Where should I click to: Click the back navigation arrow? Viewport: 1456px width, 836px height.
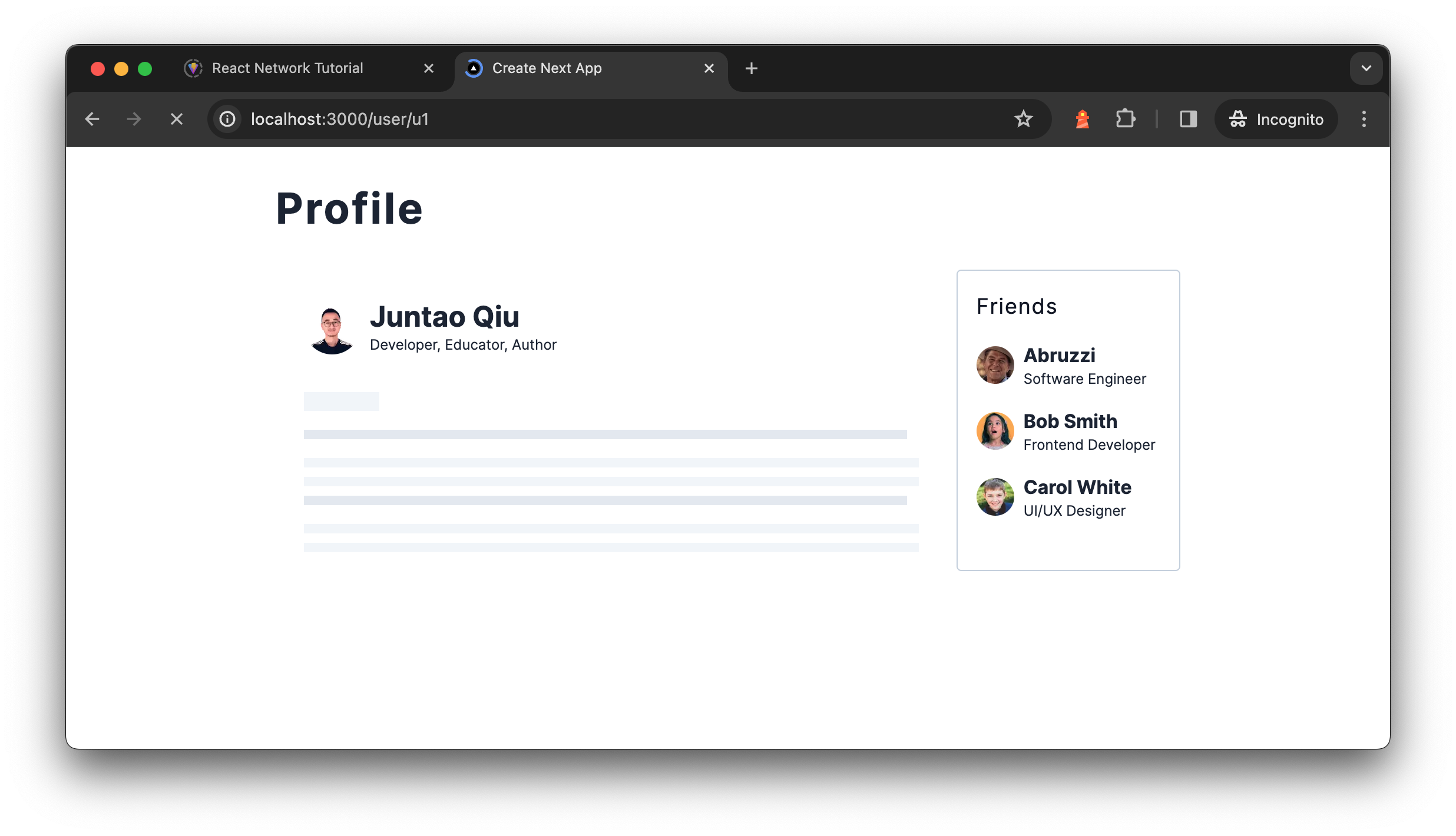[x=92, y=119]
